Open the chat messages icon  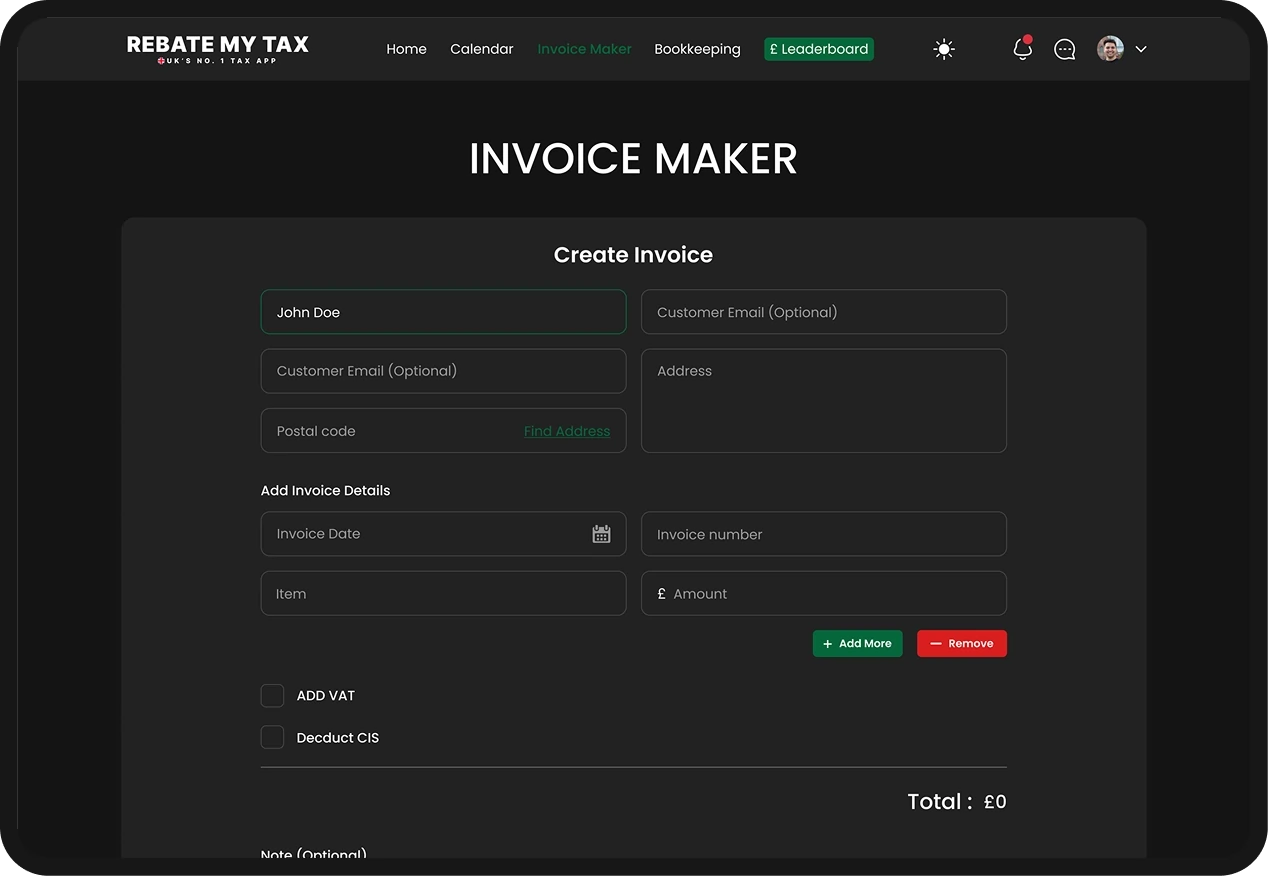(1065, 49)
